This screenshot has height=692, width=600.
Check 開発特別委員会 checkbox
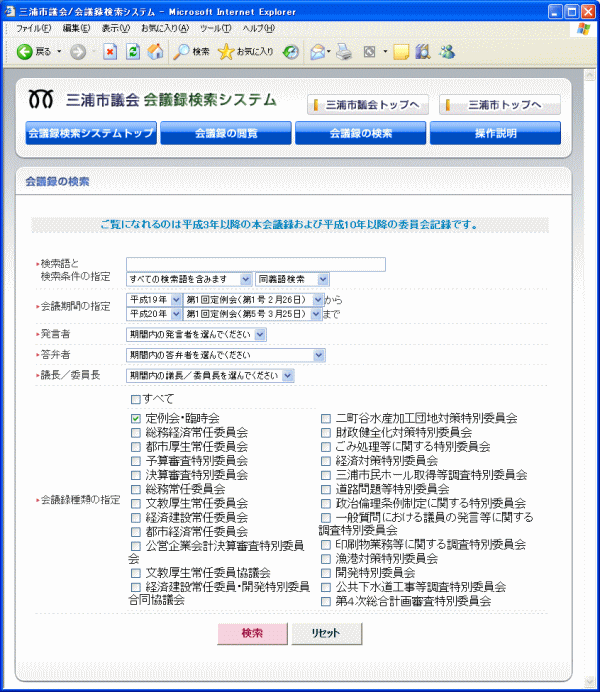[326, 573]
